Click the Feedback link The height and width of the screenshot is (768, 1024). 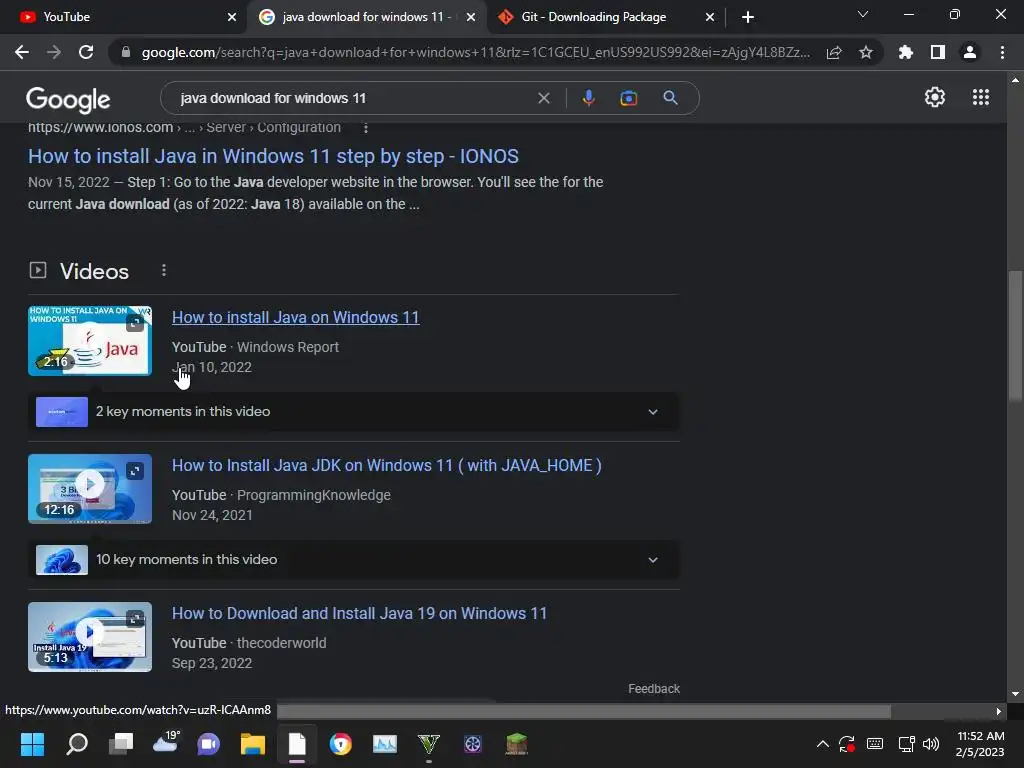click(654, 689)
